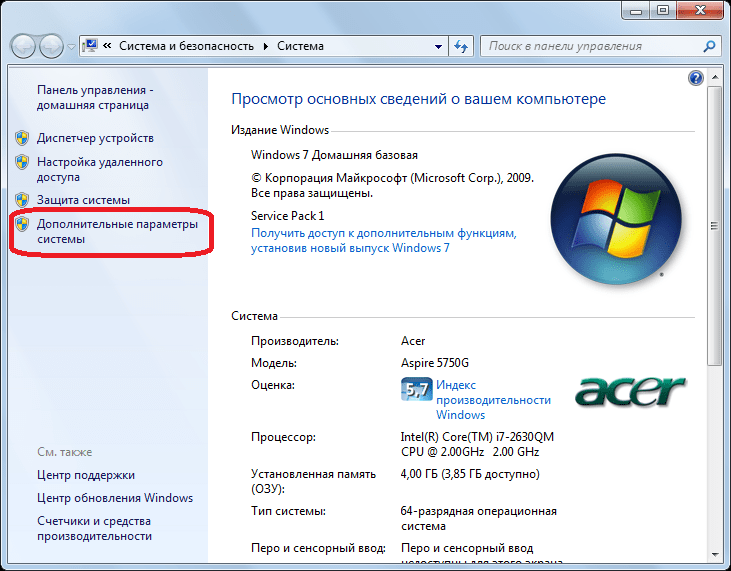Image resolution: width=731 pixels, height=571 pixels.
Task: Click 'Windows 7 Домашняя базовая' text
Action: click(x=334, y=155)
